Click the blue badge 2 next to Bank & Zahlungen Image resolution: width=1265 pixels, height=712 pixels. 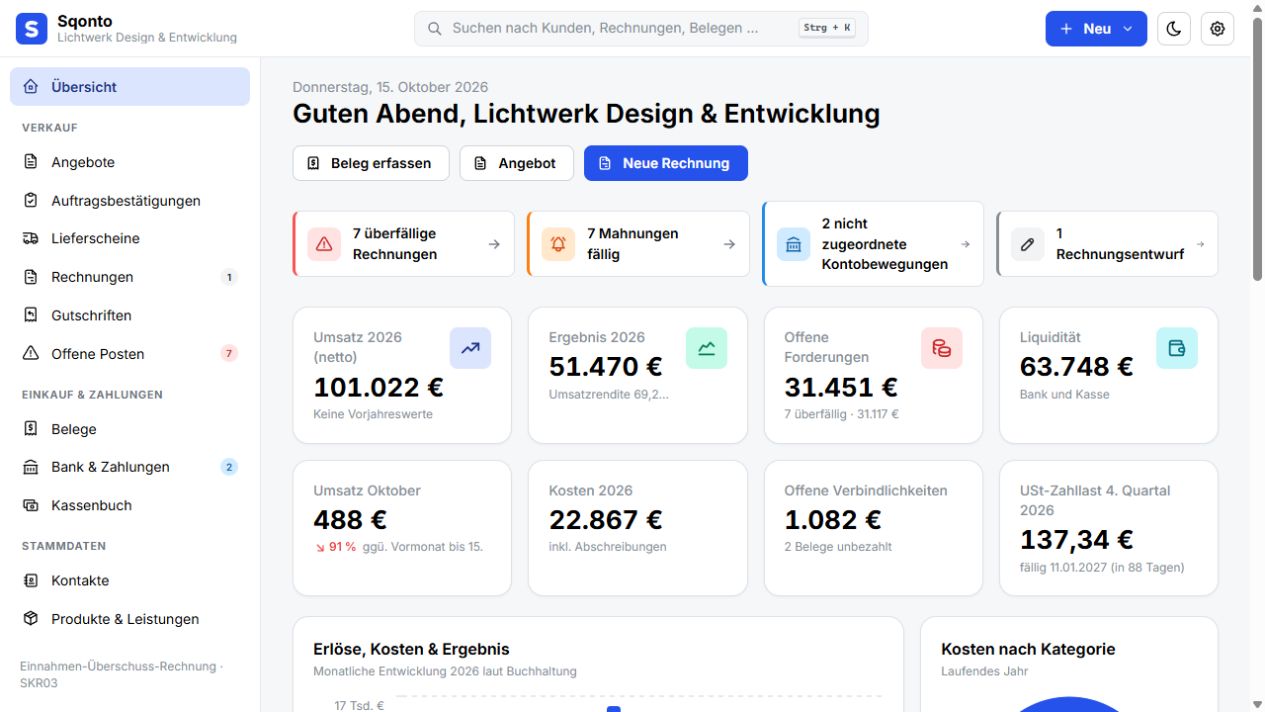pyautogui.click(x=229, y=467)
